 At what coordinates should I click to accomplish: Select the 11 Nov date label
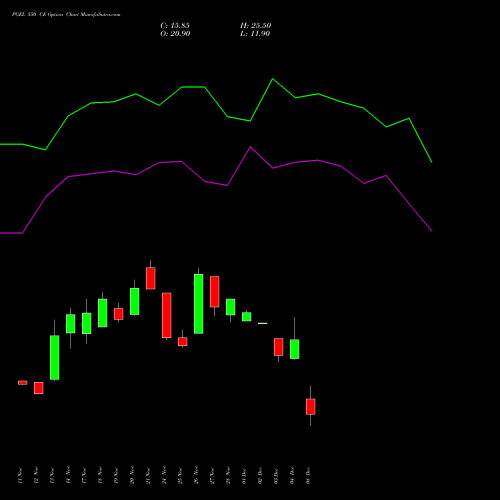pos(20,476)
